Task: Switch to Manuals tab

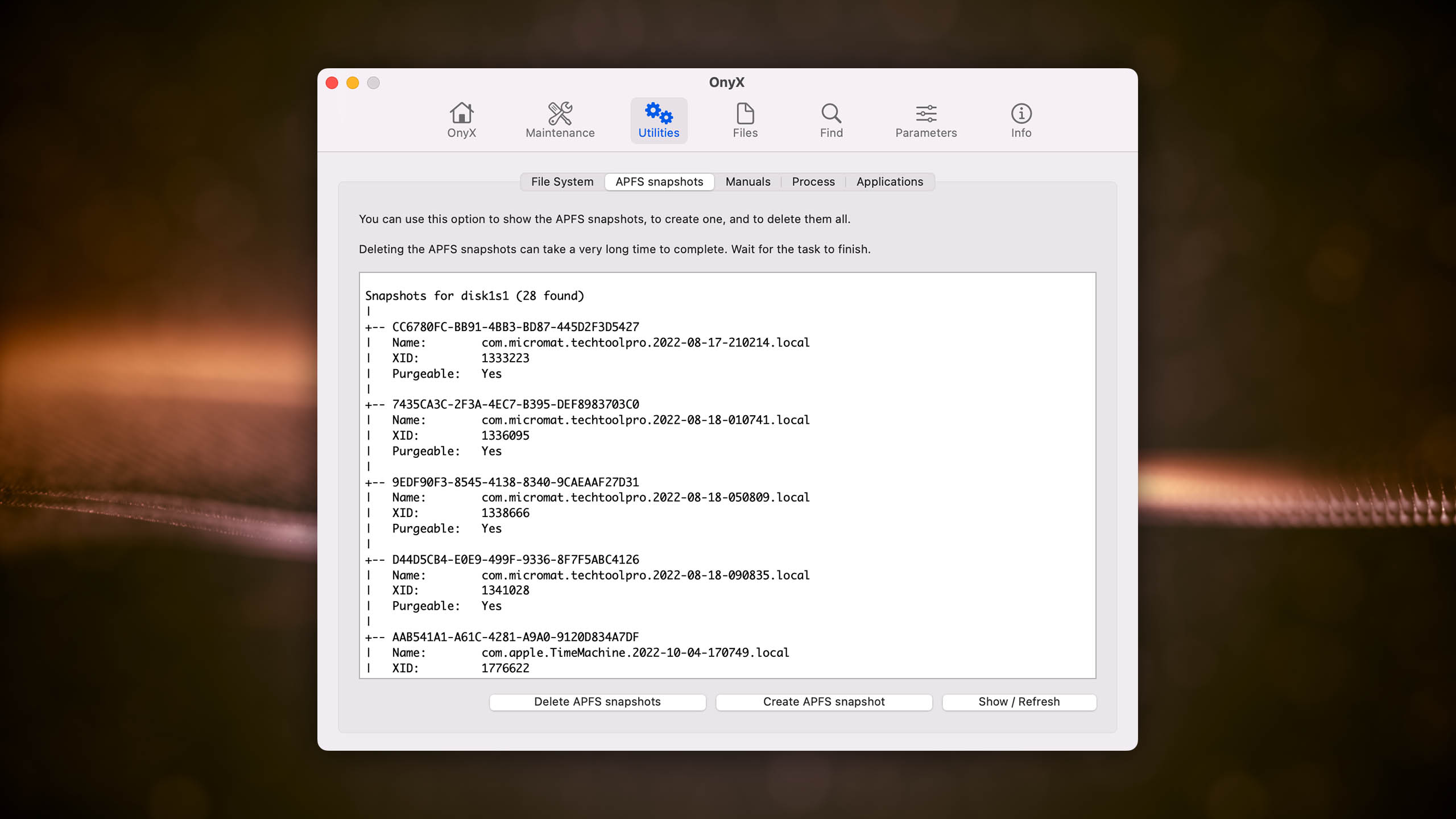Action: pyautogui.click(x=748, y=181)
